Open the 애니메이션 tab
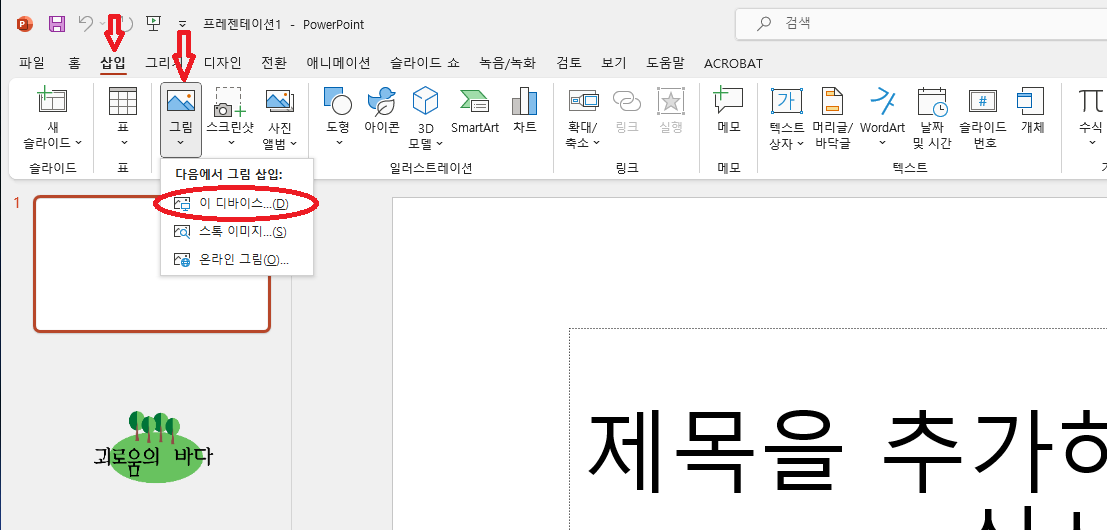This screenshot has height=530, width=1107. point(338,63)
